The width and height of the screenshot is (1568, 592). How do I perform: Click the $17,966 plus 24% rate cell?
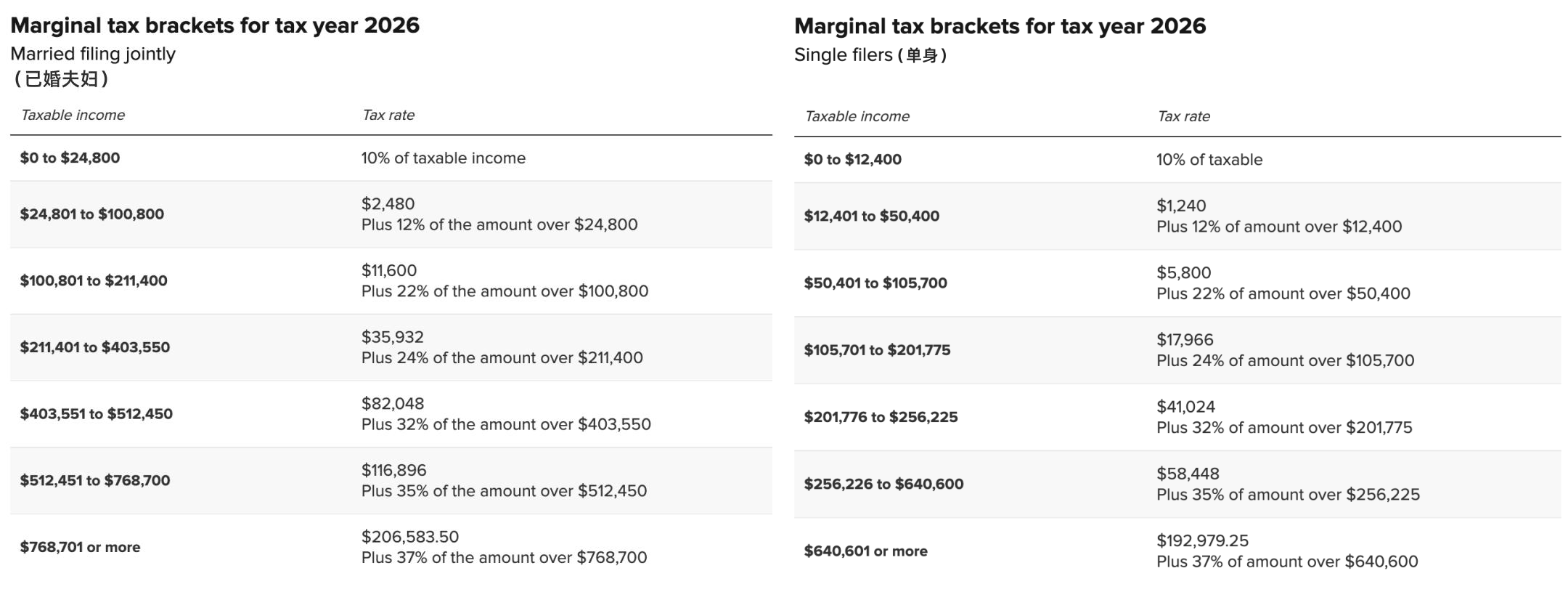(1285, 350)
